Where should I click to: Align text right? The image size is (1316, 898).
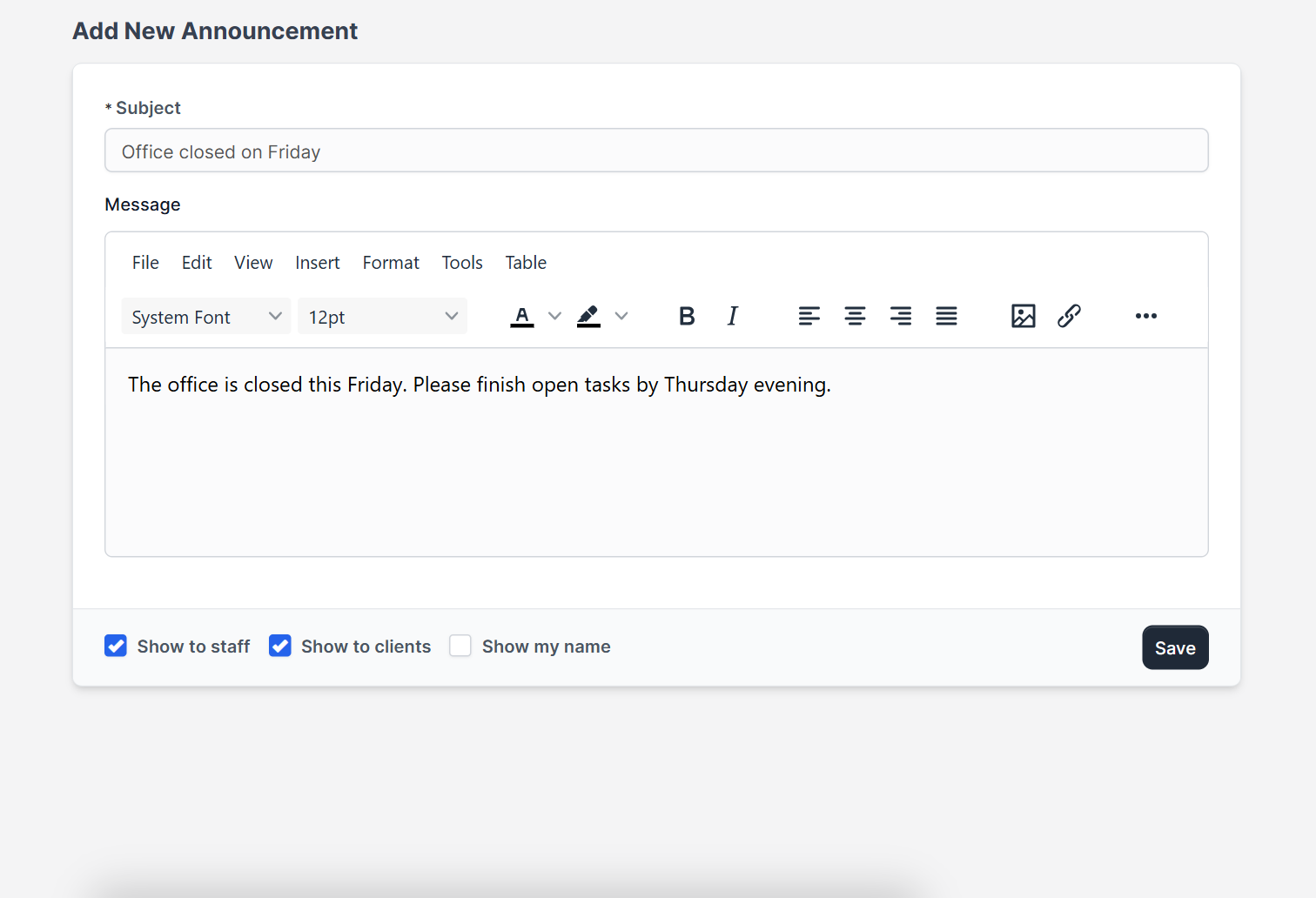901,316
